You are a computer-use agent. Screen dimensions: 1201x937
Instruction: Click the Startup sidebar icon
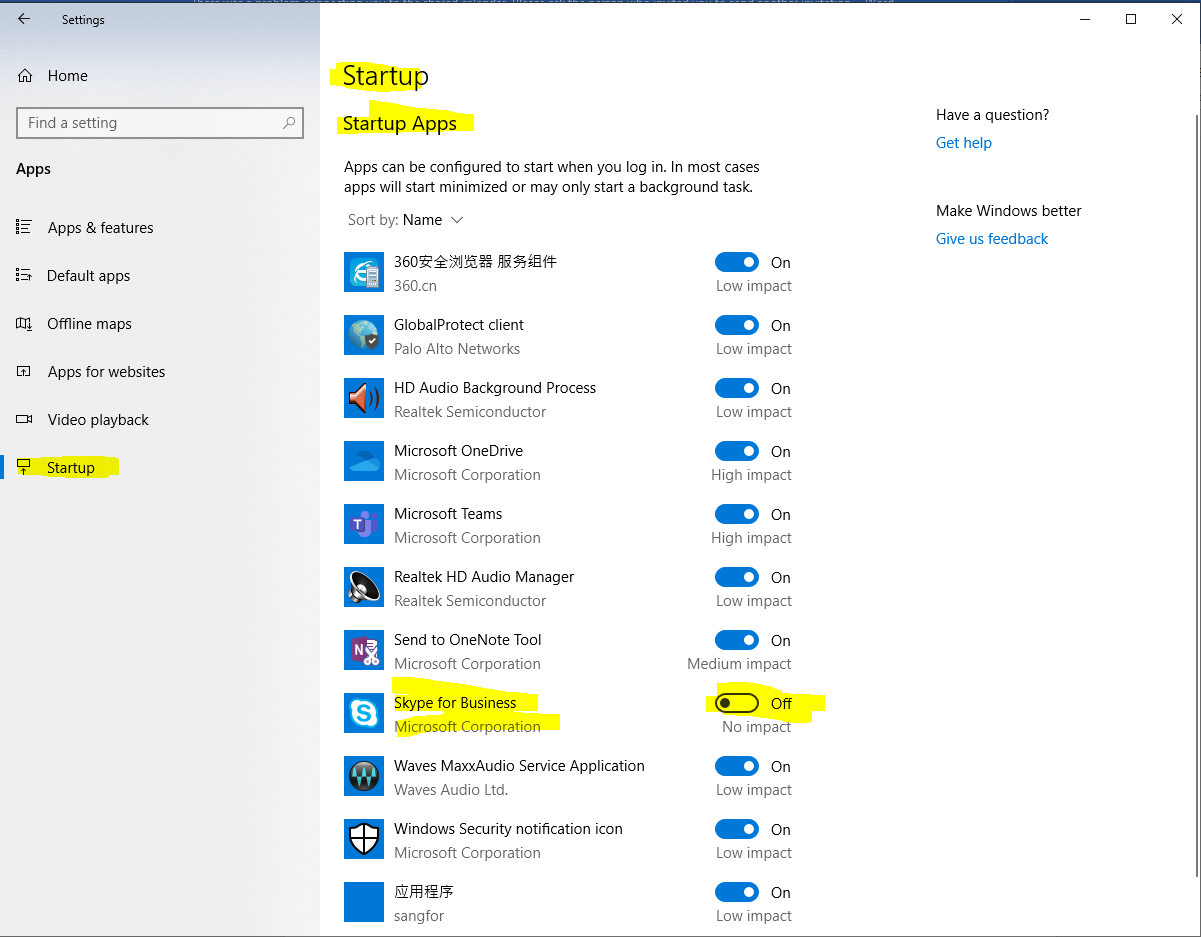(x=25, y=468)
